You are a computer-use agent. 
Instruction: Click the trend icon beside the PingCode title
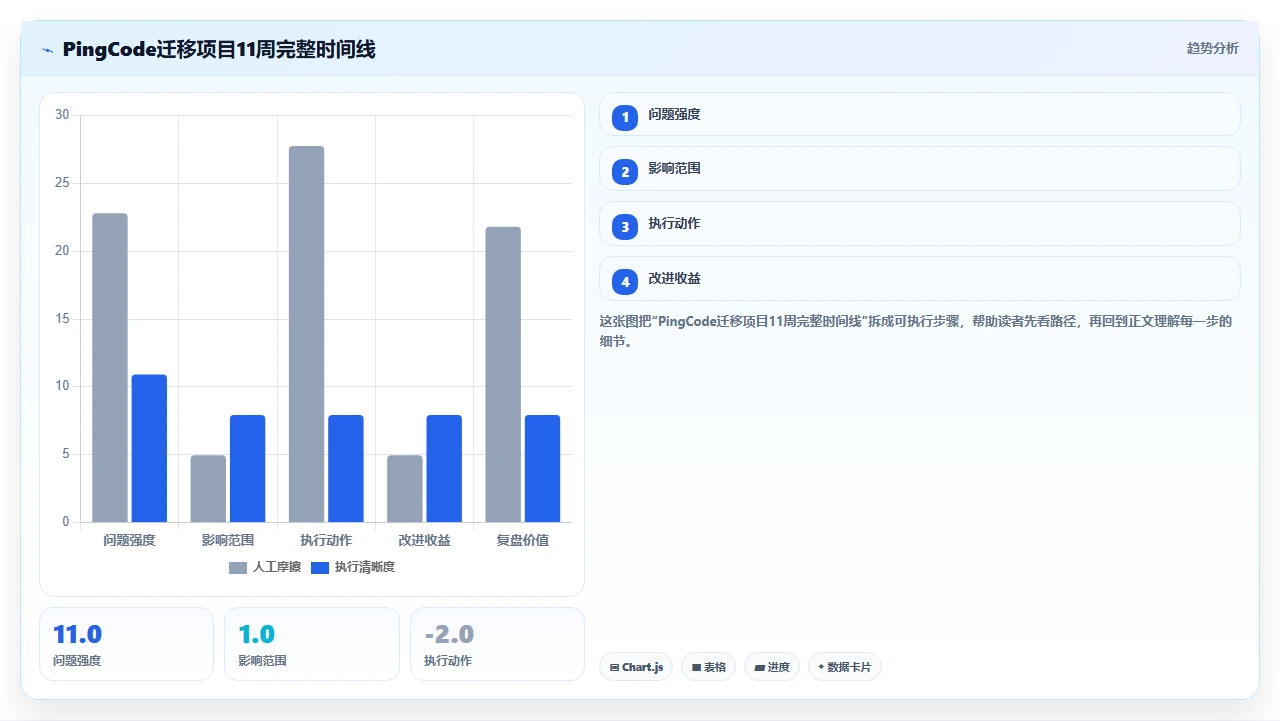(48, 50)
